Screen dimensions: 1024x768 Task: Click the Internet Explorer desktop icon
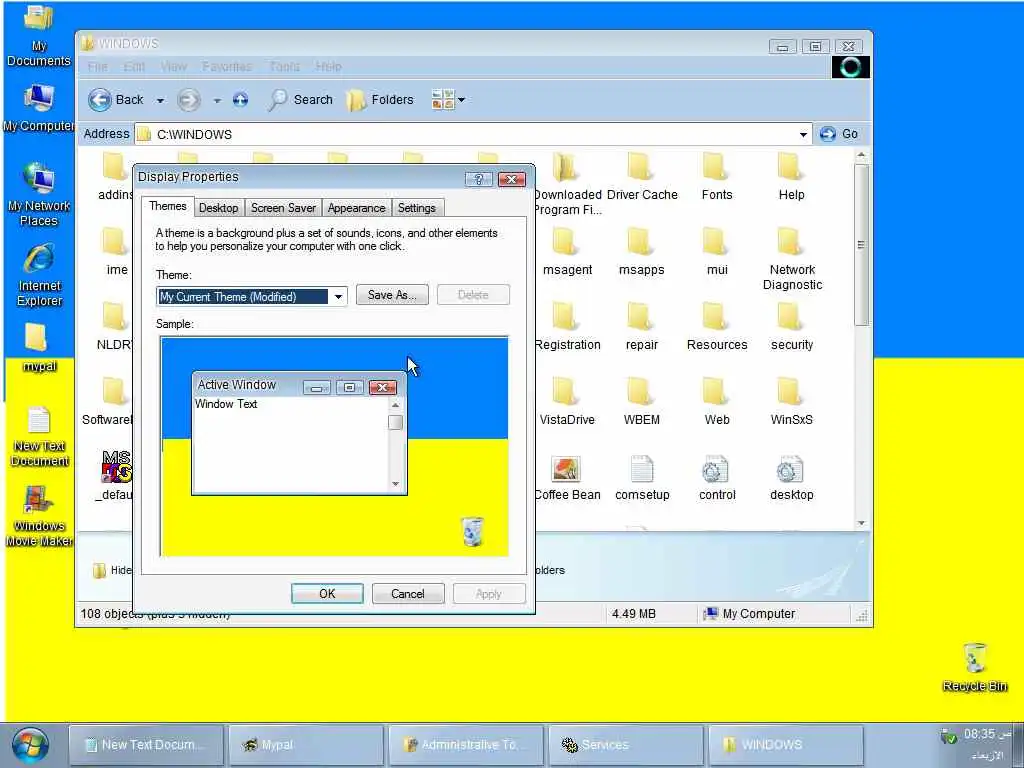[39, 275]
